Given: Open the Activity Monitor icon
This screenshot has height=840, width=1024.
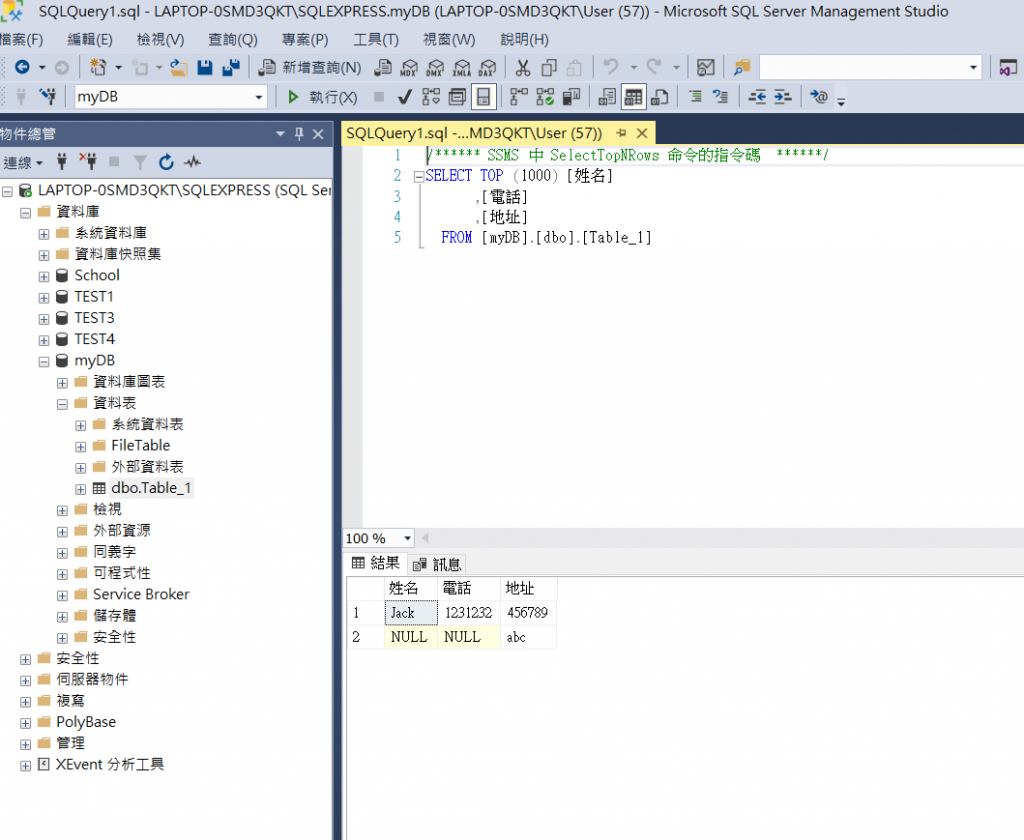Looking at the screenshot, I should point(705,67).
